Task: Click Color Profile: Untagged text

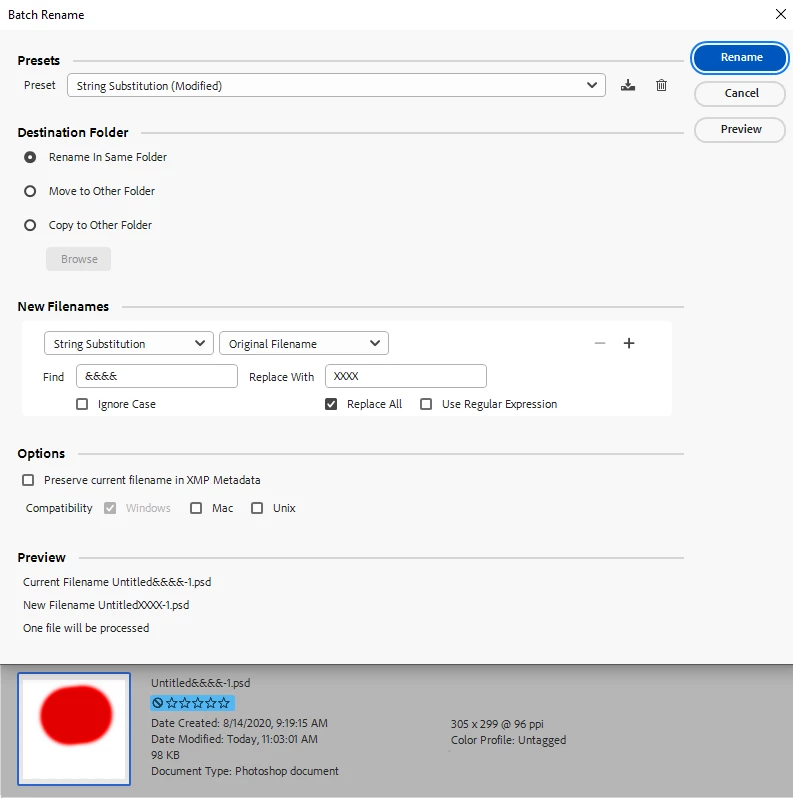Action: 508,740
